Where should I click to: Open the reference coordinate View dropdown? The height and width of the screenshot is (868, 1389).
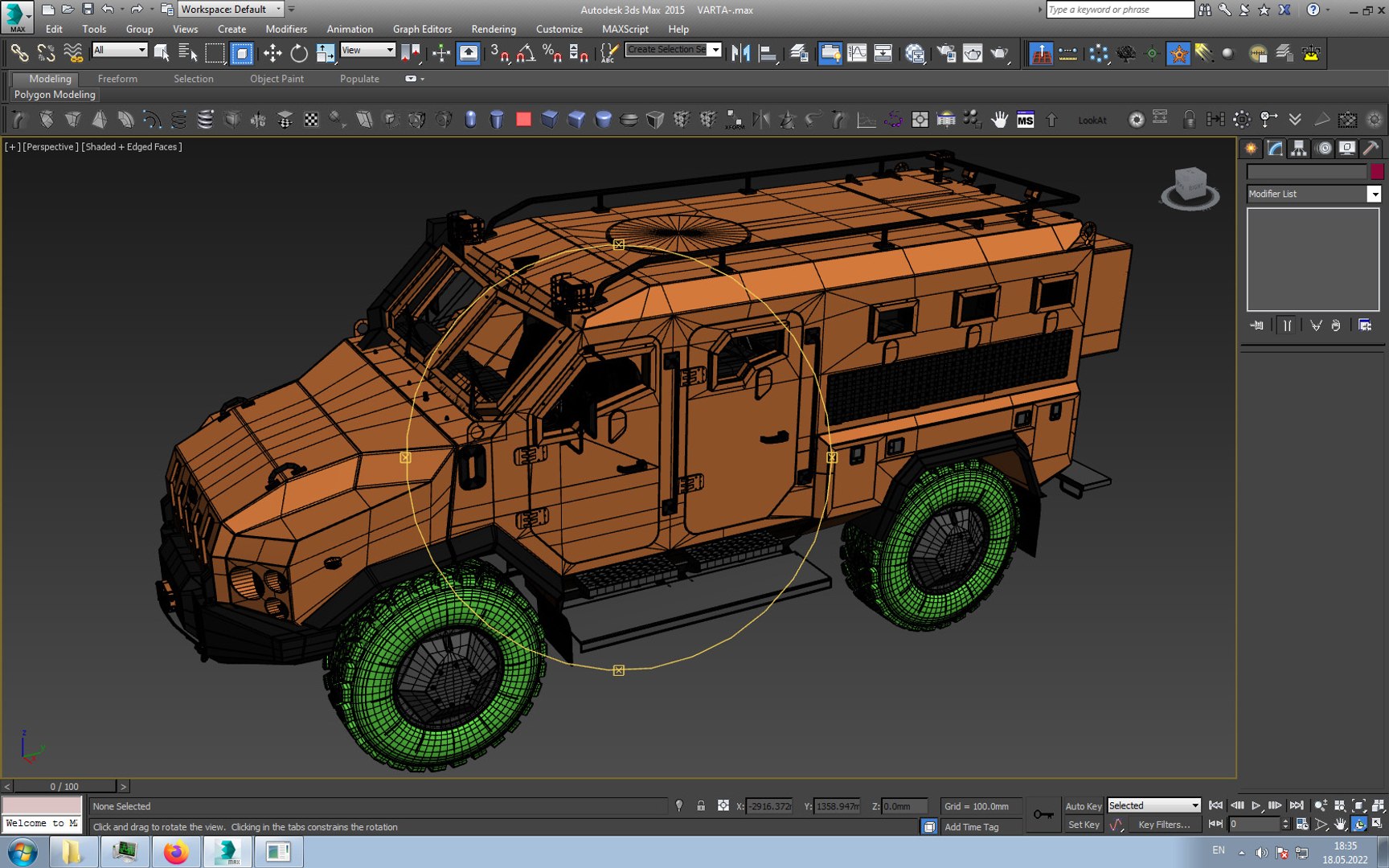pyautogui.click(x=367, y=50)
